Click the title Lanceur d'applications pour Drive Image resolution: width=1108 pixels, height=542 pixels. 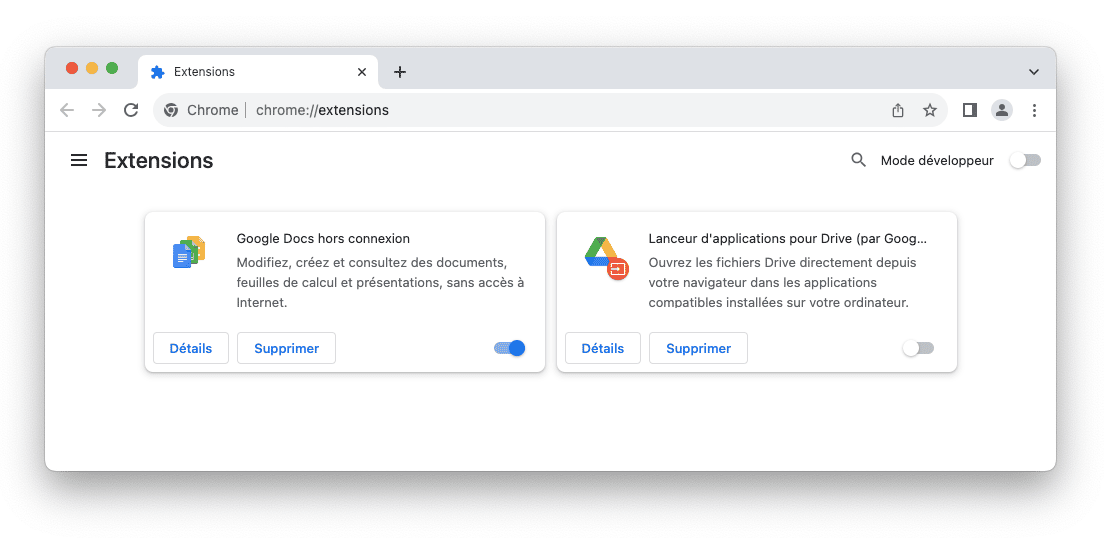pos(788,238)
